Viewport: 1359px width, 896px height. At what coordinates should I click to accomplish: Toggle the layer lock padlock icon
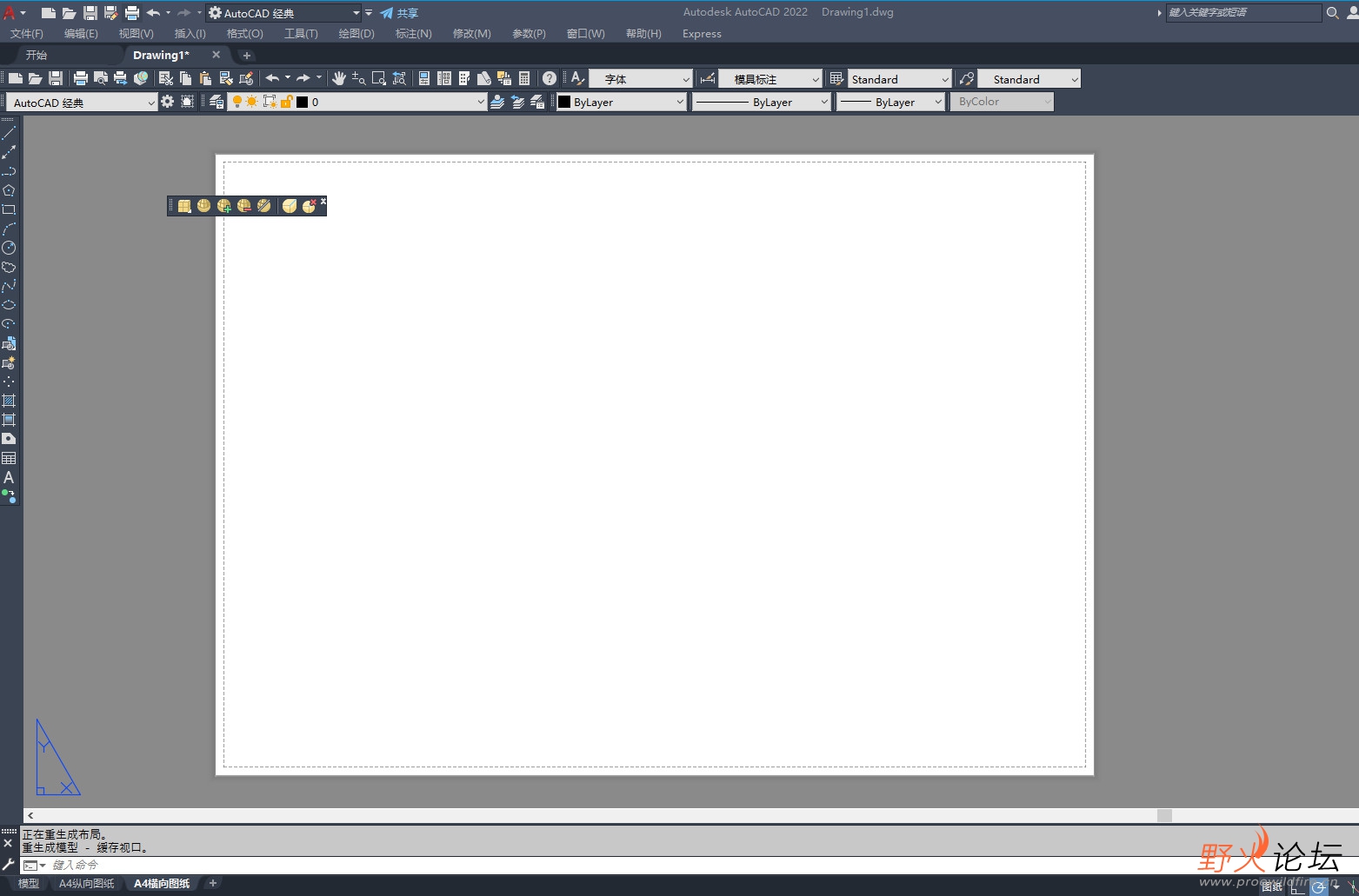coord(286,102)
